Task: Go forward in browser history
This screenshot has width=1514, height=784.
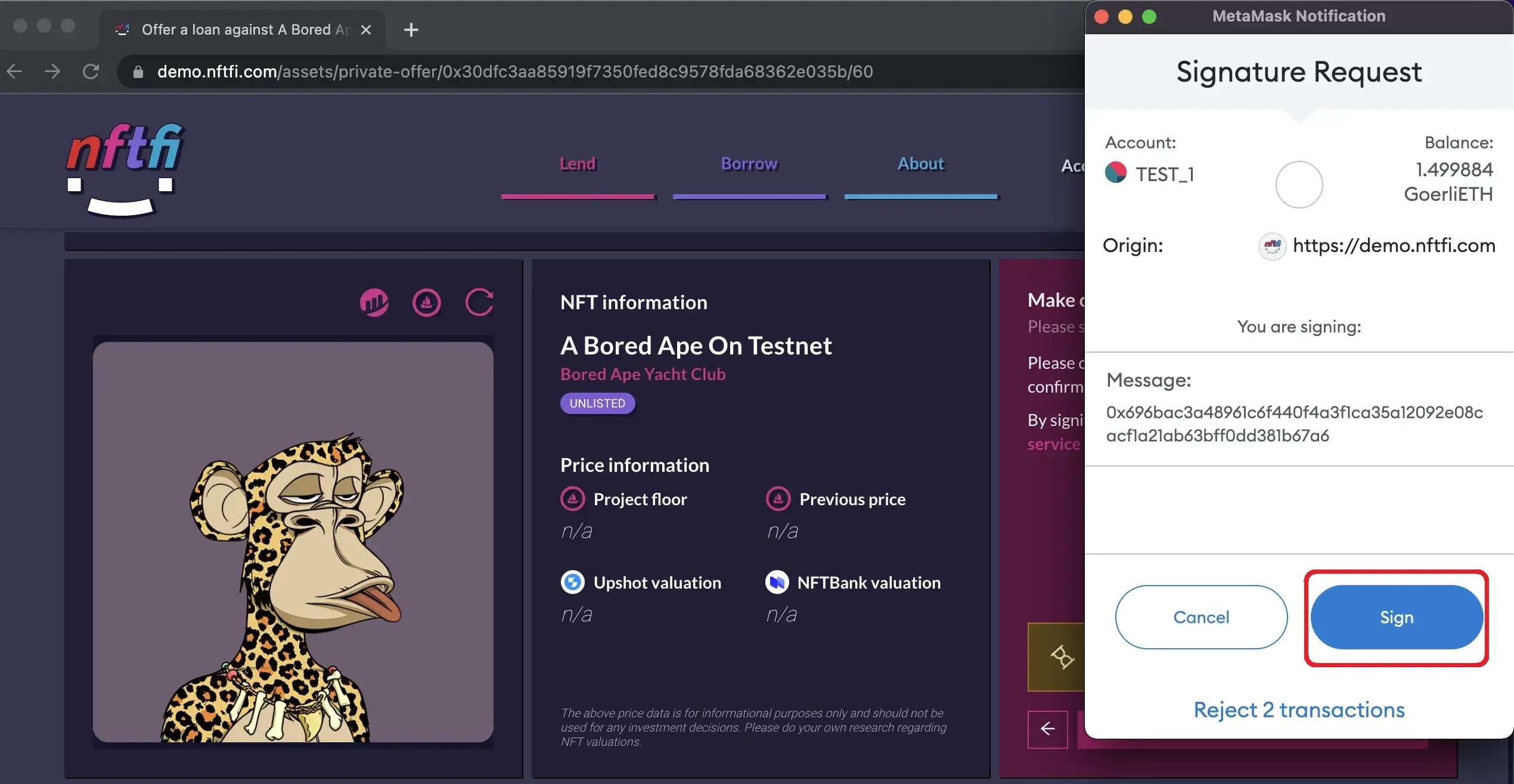Action: [x=52, y=71]
